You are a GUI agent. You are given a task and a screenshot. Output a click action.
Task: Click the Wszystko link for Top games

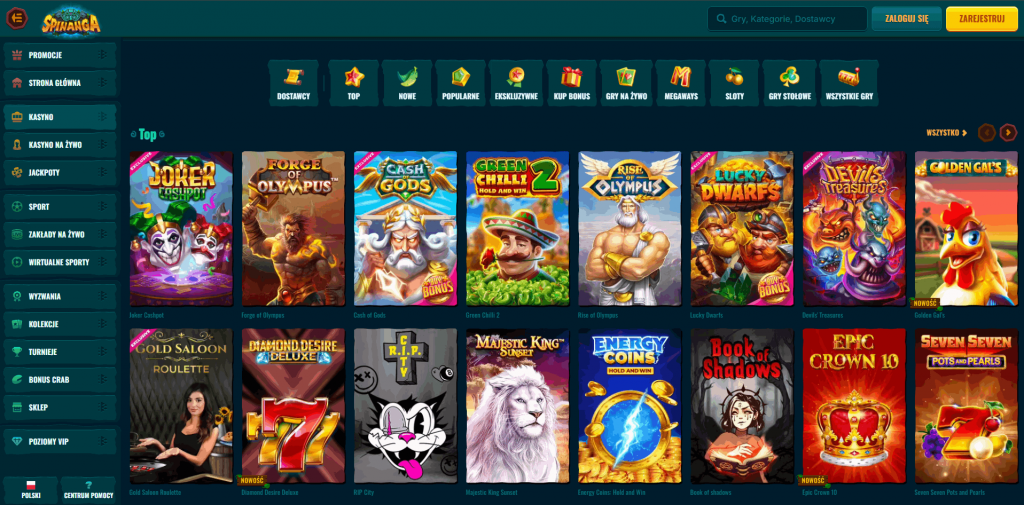(x=946, y=133)
